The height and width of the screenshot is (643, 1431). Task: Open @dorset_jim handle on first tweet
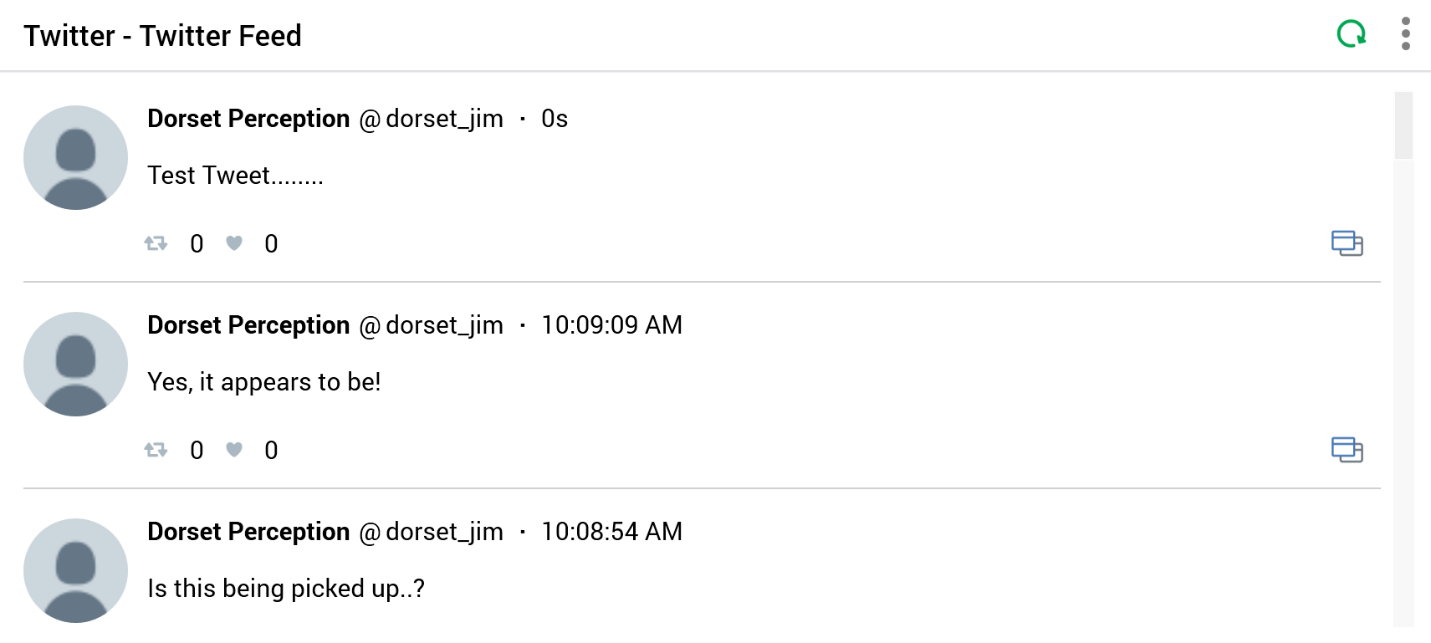tap(431, 119)
